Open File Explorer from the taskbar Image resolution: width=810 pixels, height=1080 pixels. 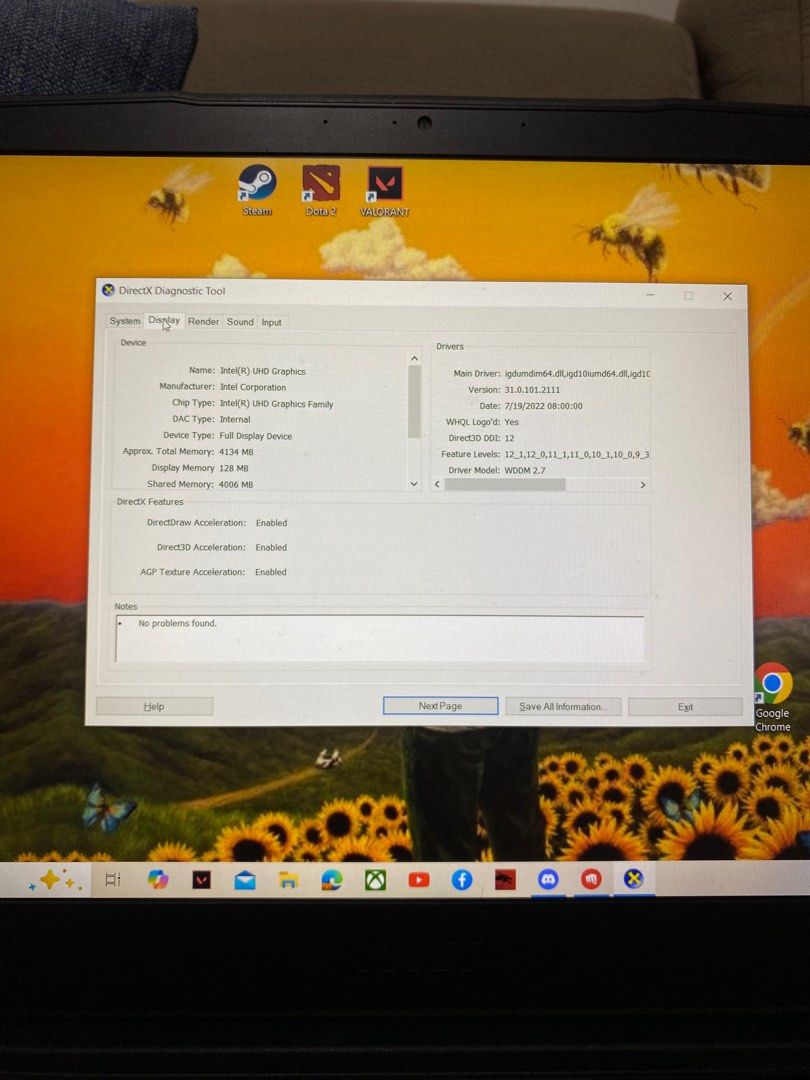[289, 880]
